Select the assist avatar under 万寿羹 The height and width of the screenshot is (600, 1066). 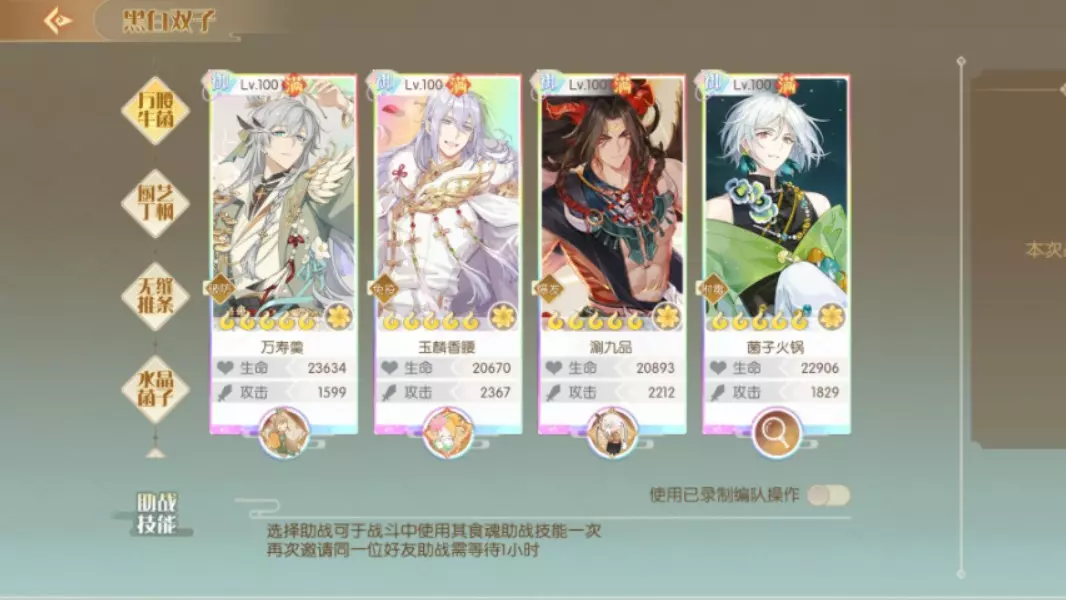point(283,433)
